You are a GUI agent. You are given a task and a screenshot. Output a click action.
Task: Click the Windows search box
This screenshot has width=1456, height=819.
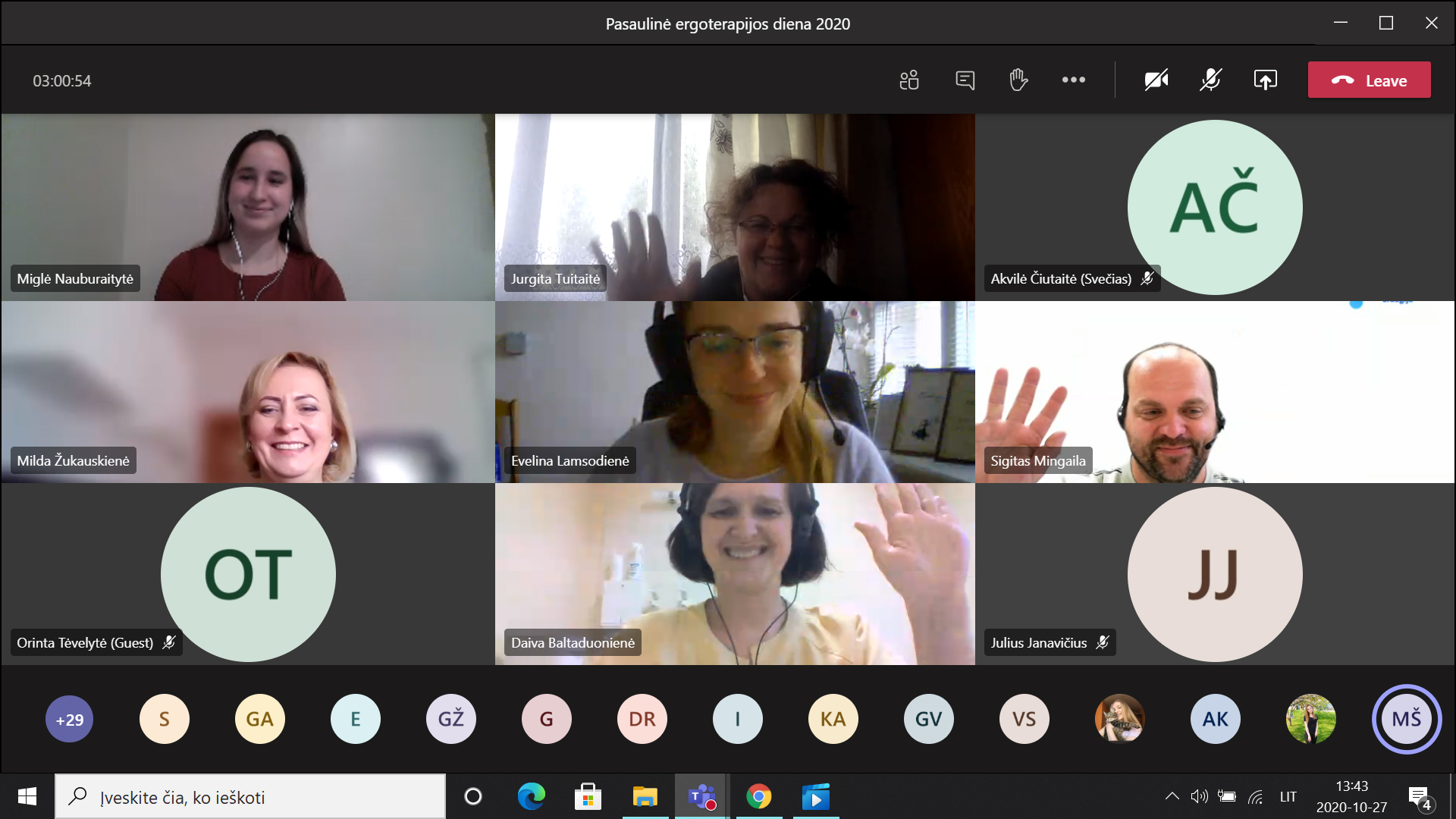click(250, 796)
